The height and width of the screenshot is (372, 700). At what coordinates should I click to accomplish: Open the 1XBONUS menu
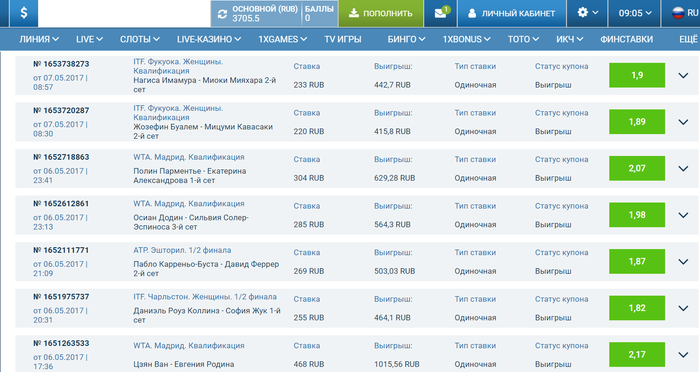pos(467,39)
